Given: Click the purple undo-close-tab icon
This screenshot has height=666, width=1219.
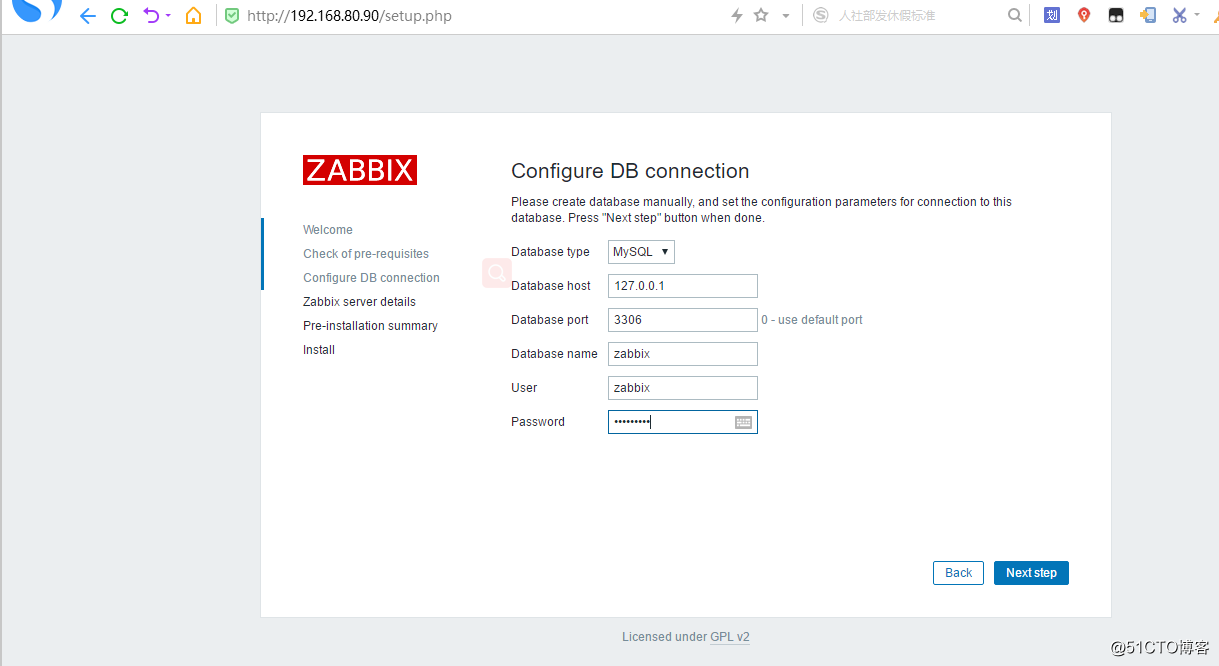Looking at the screenshot, I should point(151,16).
